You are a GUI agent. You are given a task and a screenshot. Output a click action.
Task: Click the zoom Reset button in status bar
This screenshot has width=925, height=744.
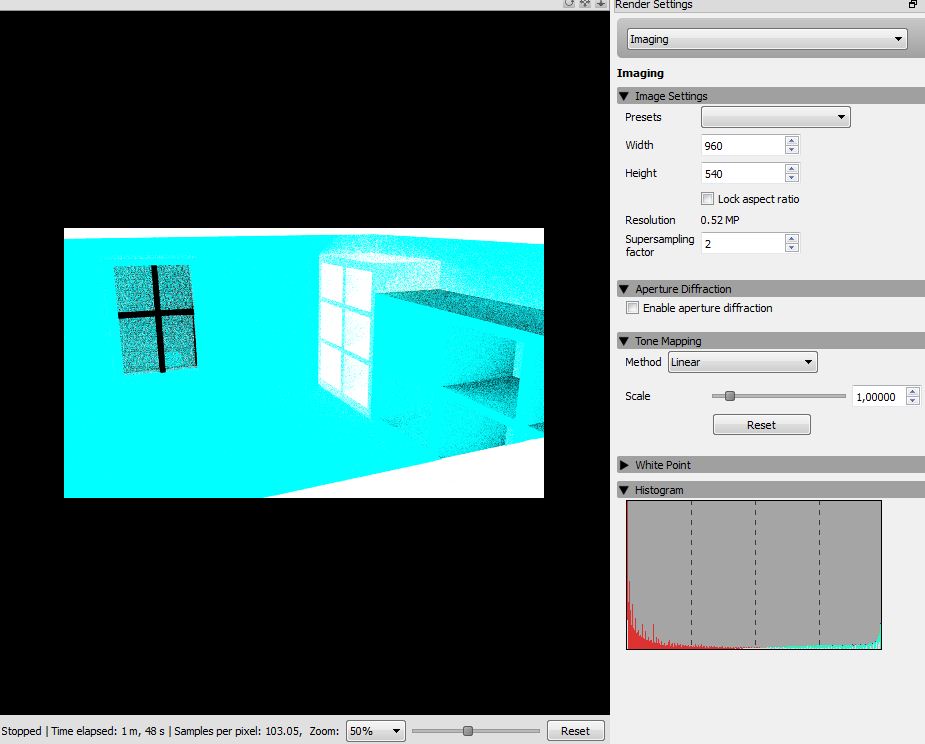575,731
